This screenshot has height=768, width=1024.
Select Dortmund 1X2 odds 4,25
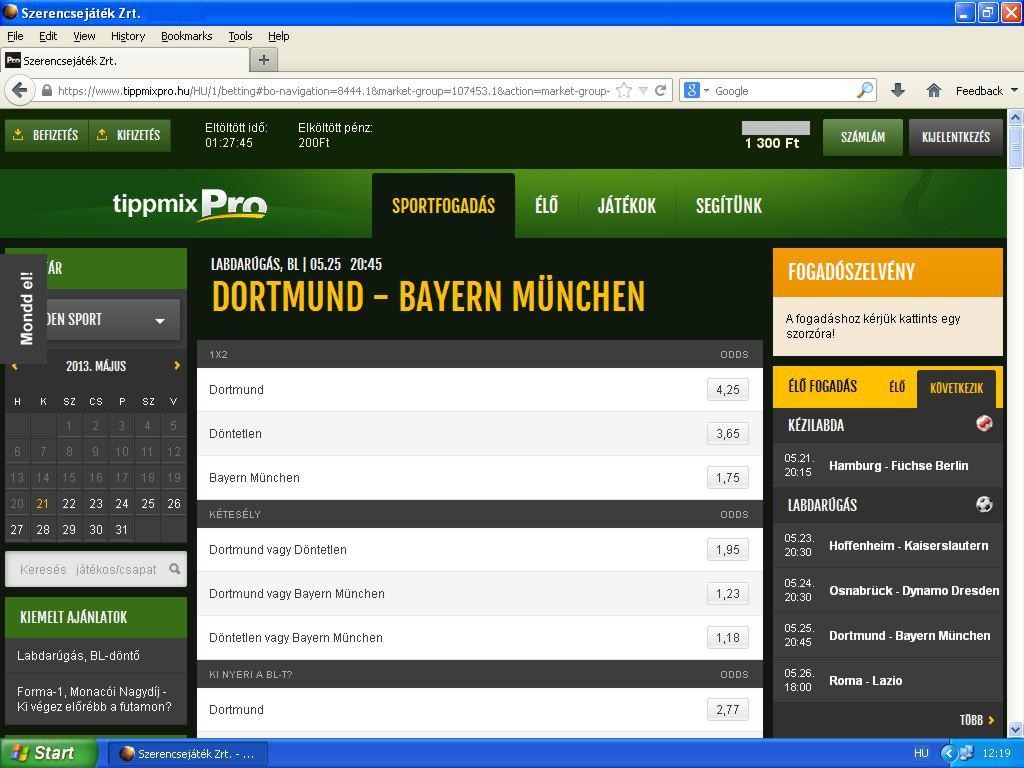point(728,390)
